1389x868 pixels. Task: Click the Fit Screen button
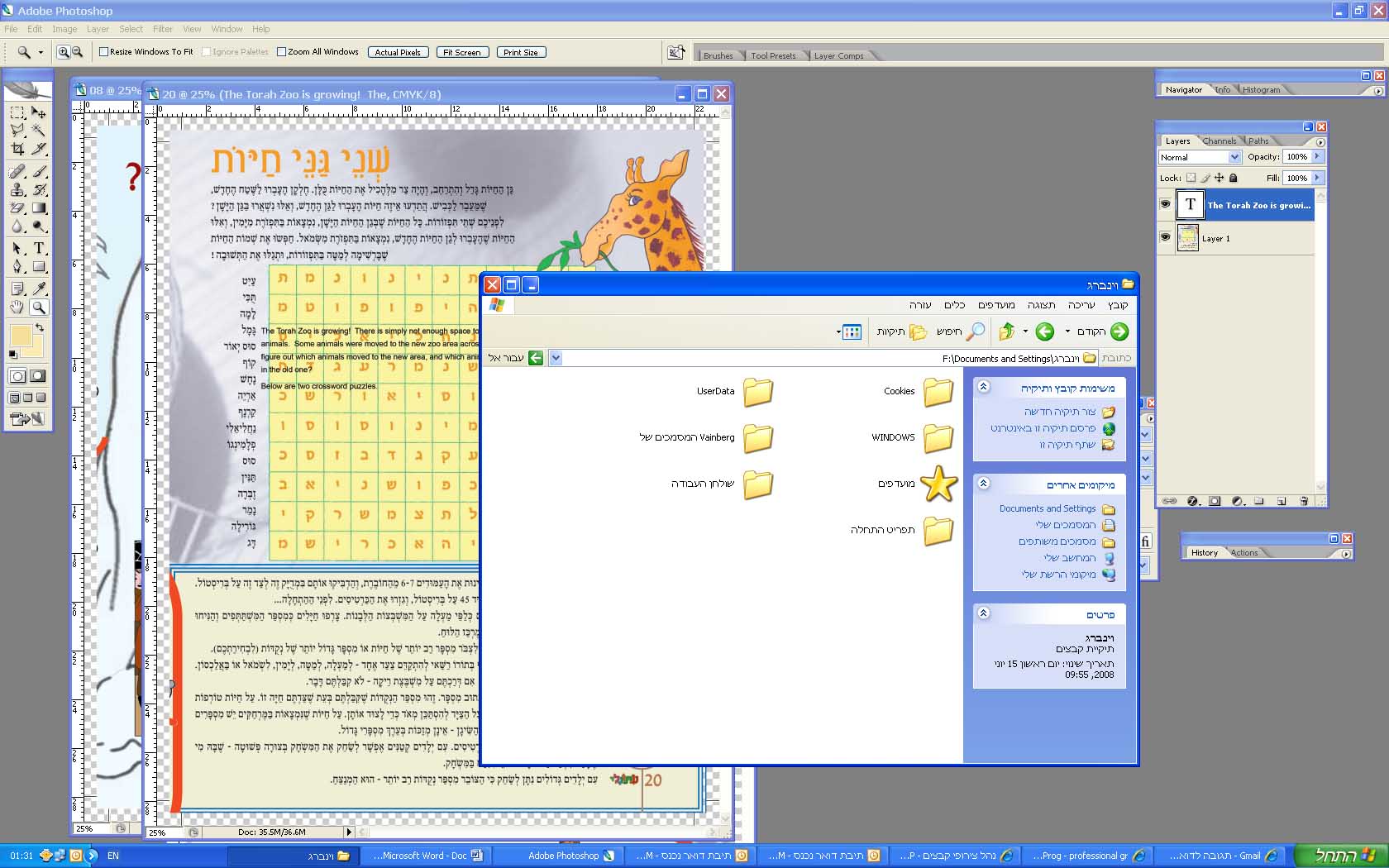(461, 52)
